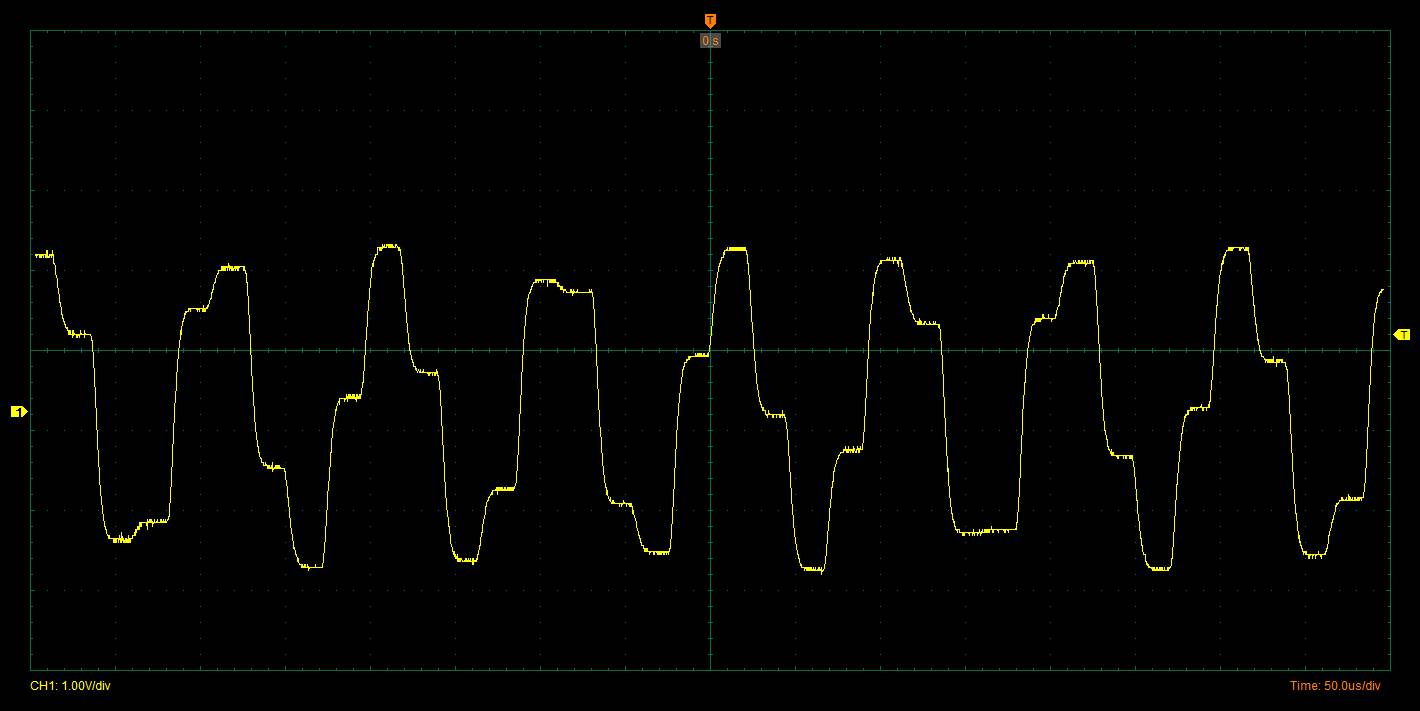Open the Time: 50.0us/div timebase readout
Image resolution: width=1420 pixels, height=711 pixels.
coord(1335,686)
